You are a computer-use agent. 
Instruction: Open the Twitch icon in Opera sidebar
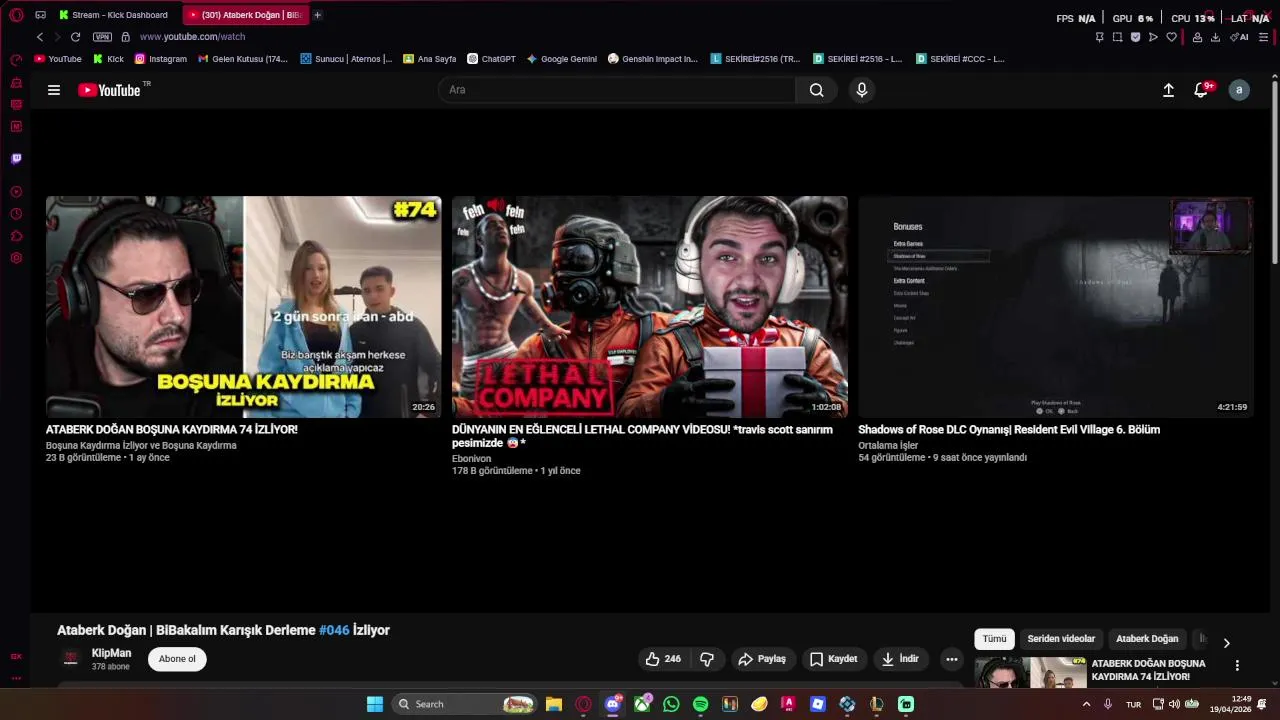[x=16, y=158]
